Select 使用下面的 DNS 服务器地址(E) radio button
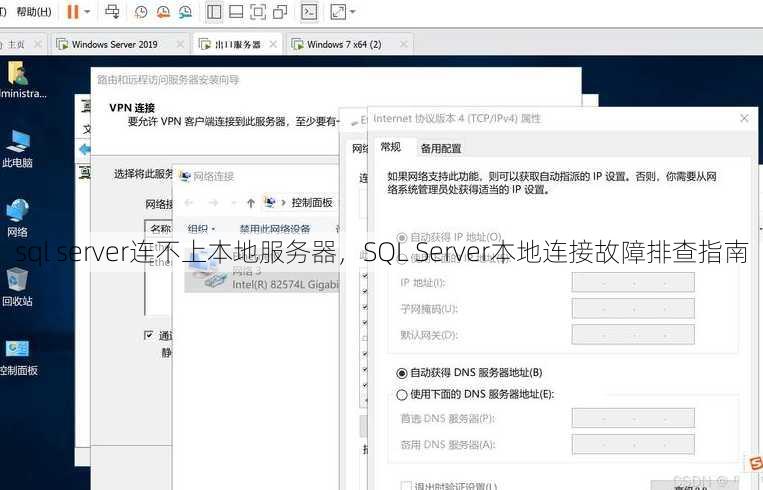This screenshot has width=763, height=490. [x=401, y=395]
